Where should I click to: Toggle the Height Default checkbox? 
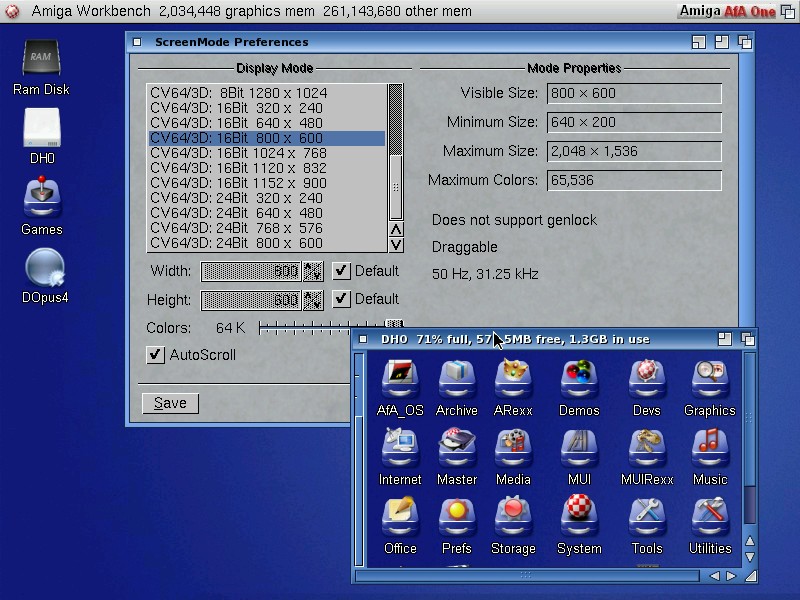(341, 299)
